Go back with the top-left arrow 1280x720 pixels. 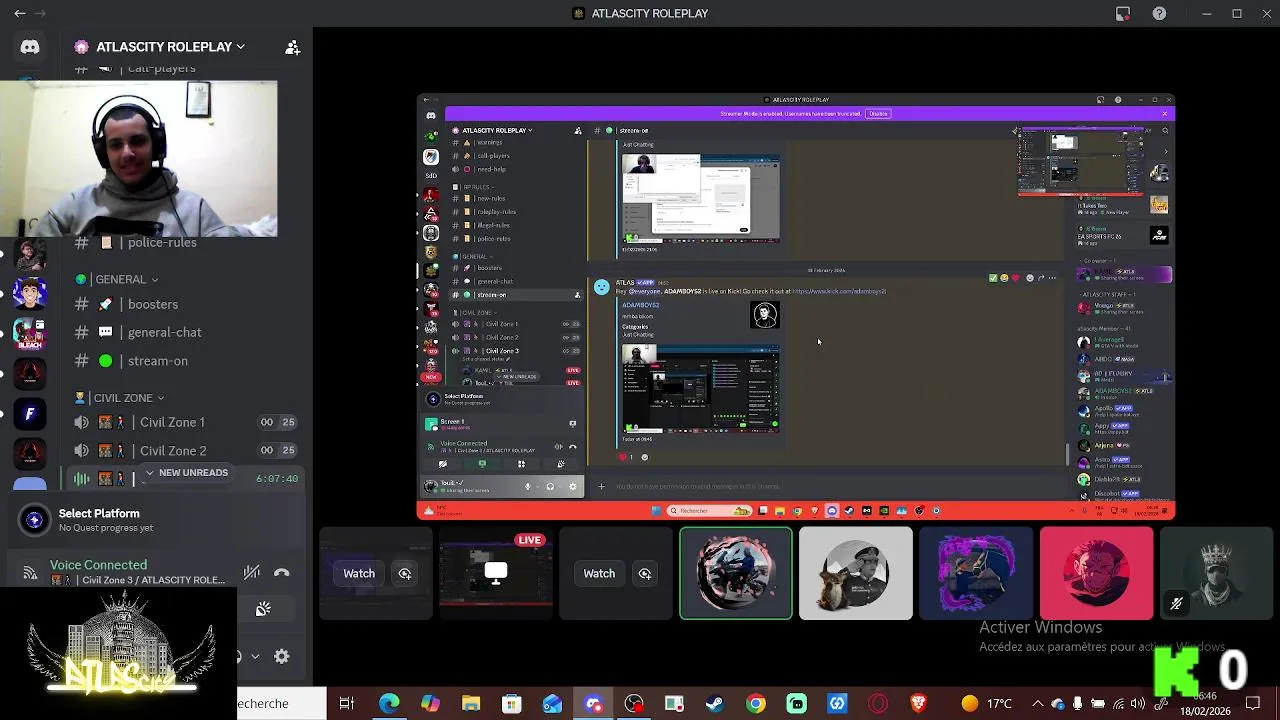(20, 13)
